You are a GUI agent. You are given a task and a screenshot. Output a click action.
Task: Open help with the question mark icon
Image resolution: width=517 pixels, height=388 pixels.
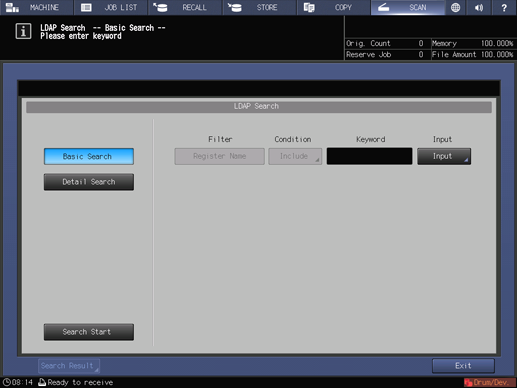click(x=504, y=7)
